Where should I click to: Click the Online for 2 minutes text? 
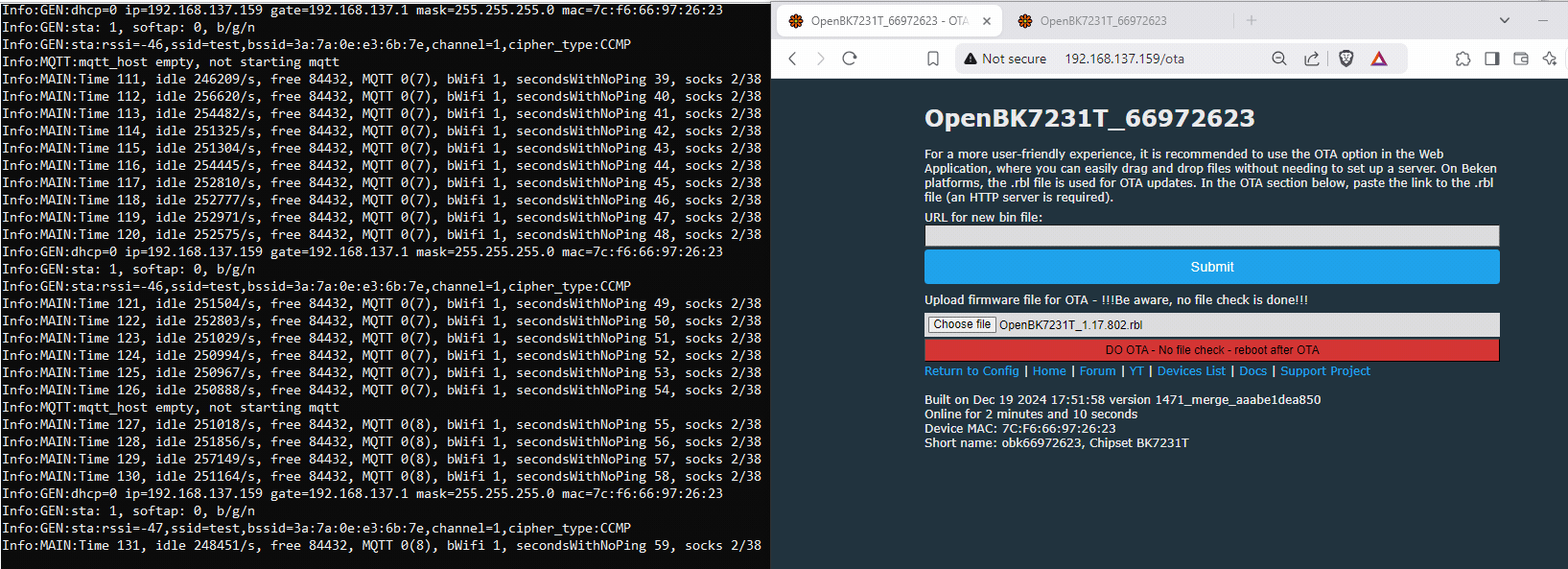pos(1031,414)
